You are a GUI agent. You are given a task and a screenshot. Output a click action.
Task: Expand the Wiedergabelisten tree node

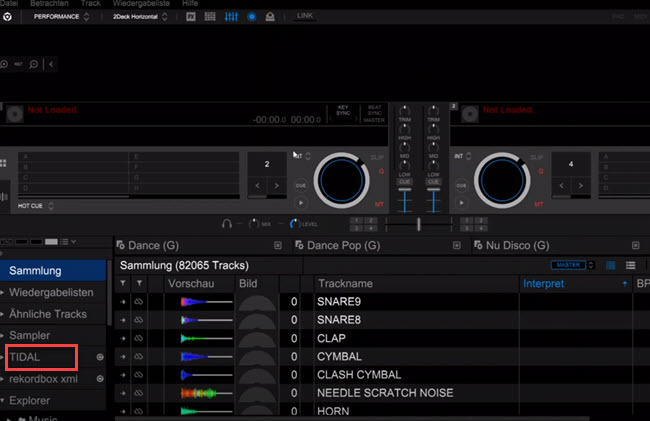tap(2, 292)
